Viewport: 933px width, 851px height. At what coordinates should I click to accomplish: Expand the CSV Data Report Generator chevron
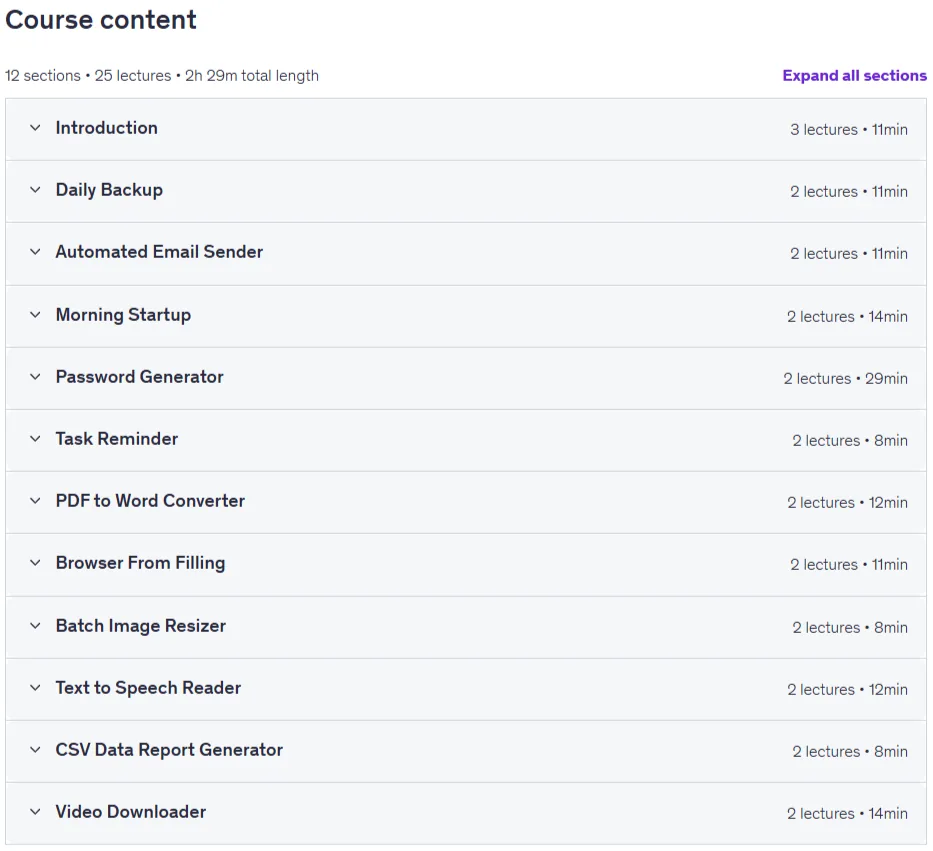pyautogui.click(x=35, y=750)
